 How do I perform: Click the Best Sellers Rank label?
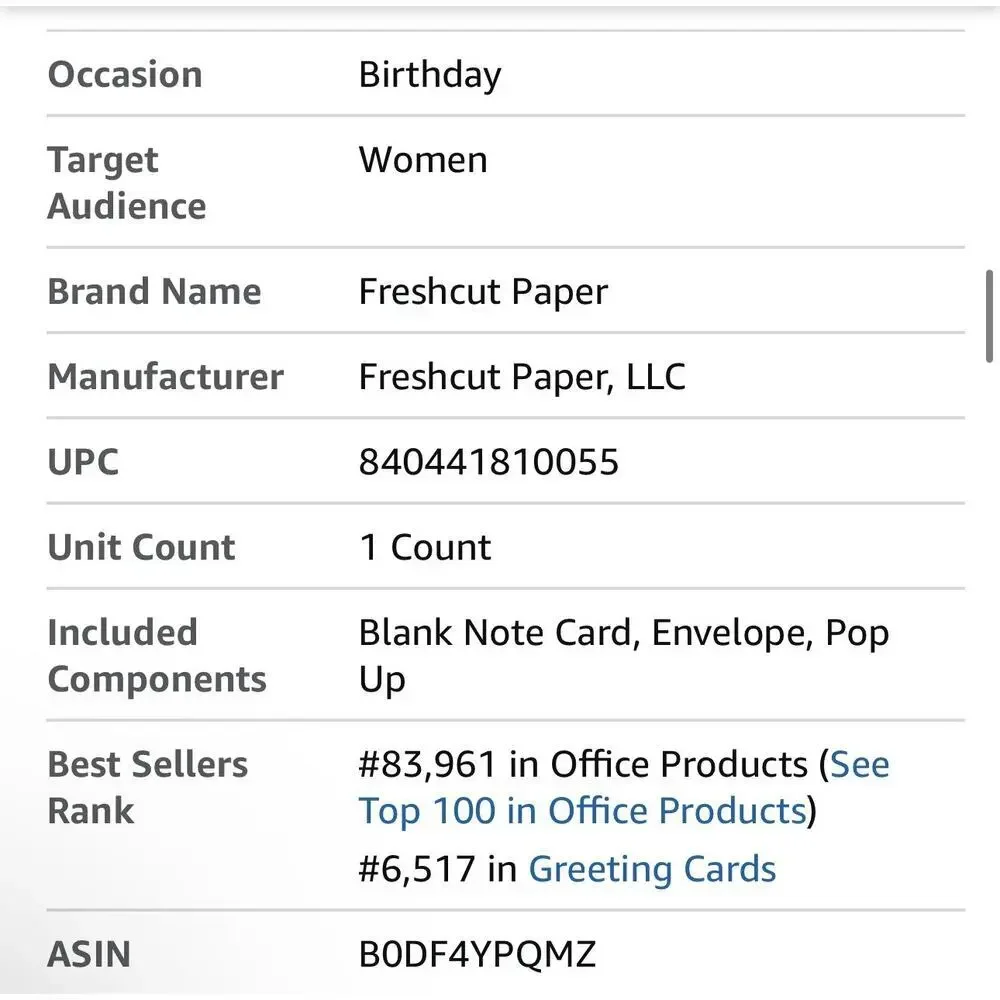(147, 787)
